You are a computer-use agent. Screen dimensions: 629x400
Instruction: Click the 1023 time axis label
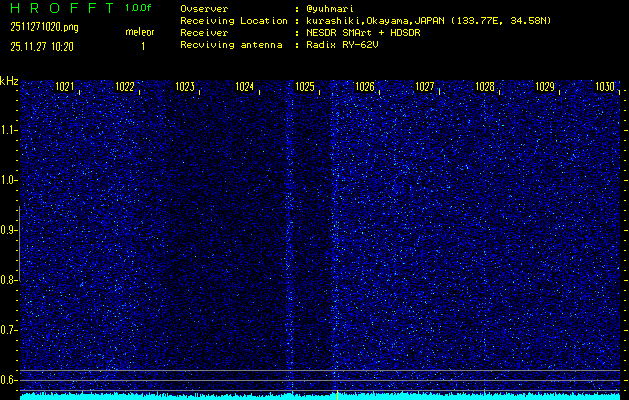(x=185, y=87)
